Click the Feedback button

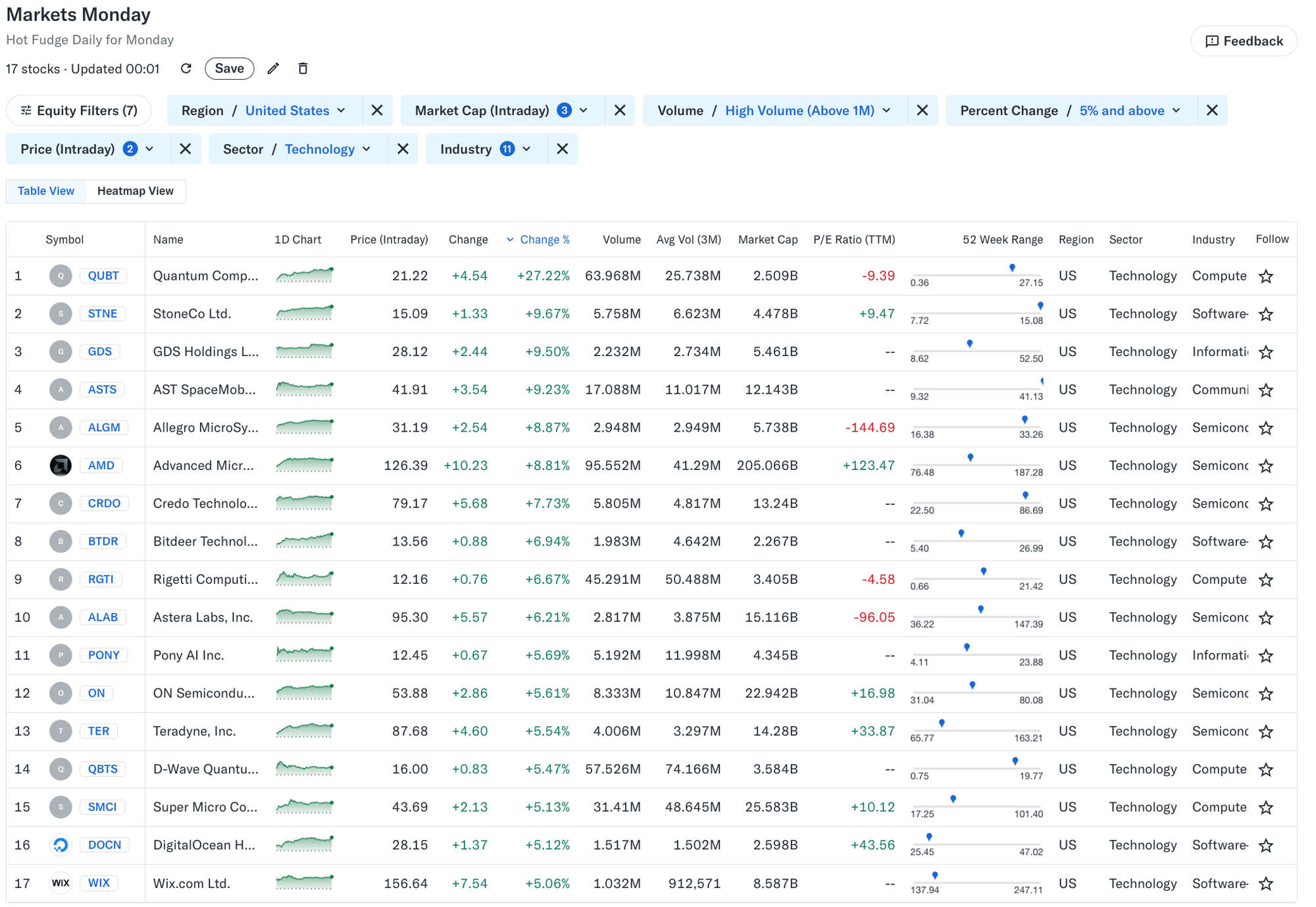pos(1243,41)
